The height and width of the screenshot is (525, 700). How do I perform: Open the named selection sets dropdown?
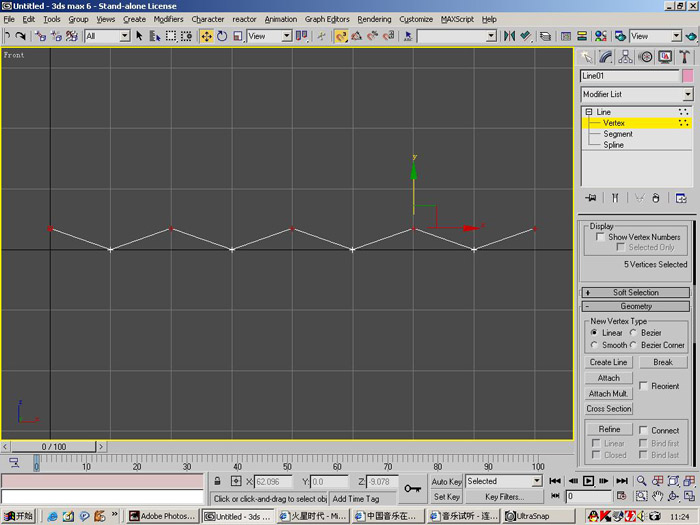491,36
